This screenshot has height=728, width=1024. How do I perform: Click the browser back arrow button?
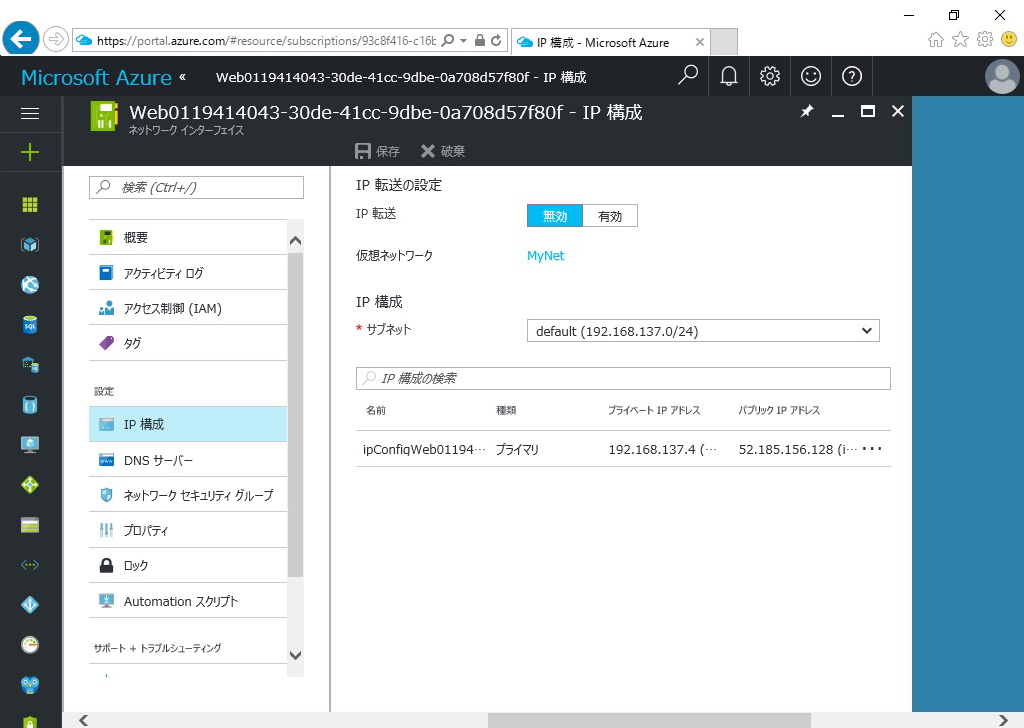tap(21, 39)
